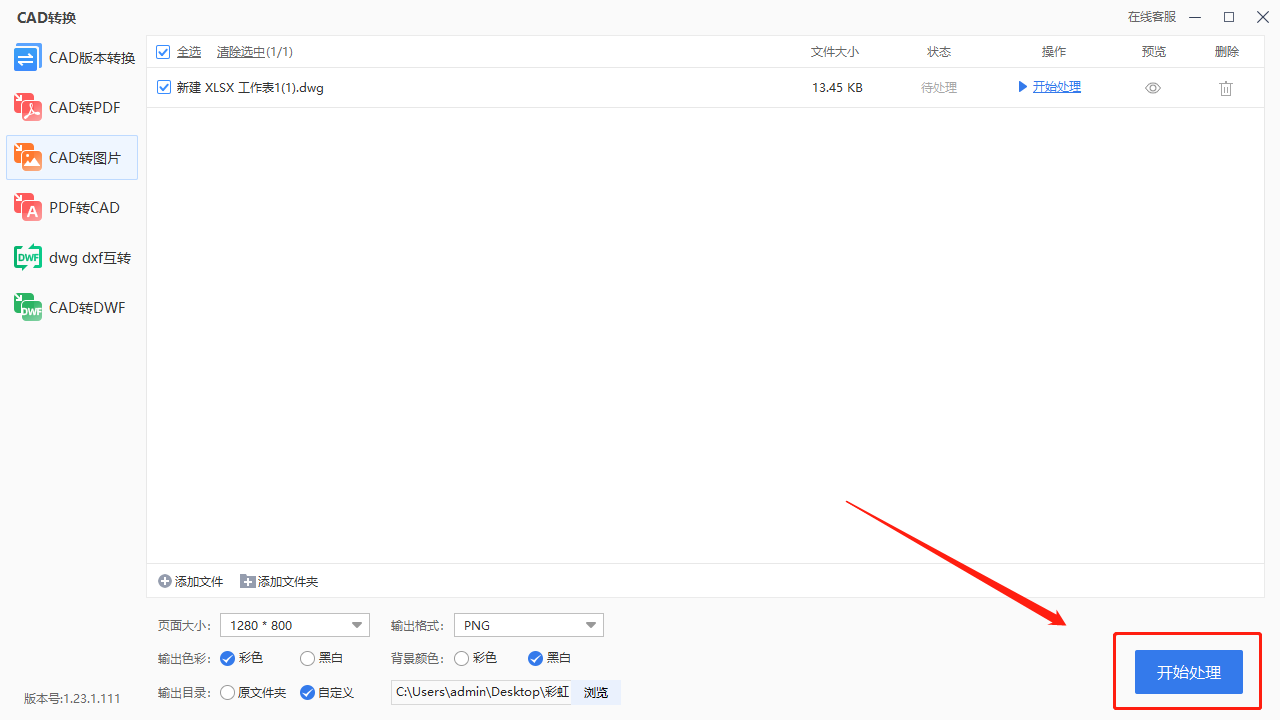Click 清除选中(1/1) to clear selection

click(254, 51)
